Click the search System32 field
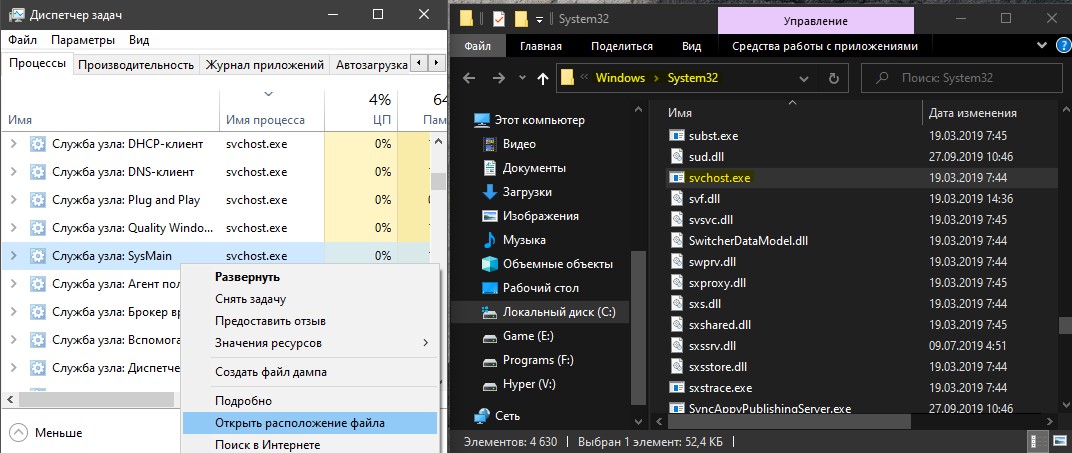This screenshot has height=453, width=1072. point(963,78)
